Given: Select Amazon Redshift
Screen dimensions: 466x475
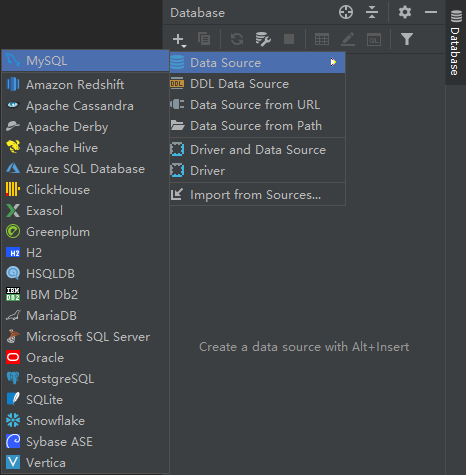Looking at the screenshot, I should pyautogui.click(x=86, y=85).
